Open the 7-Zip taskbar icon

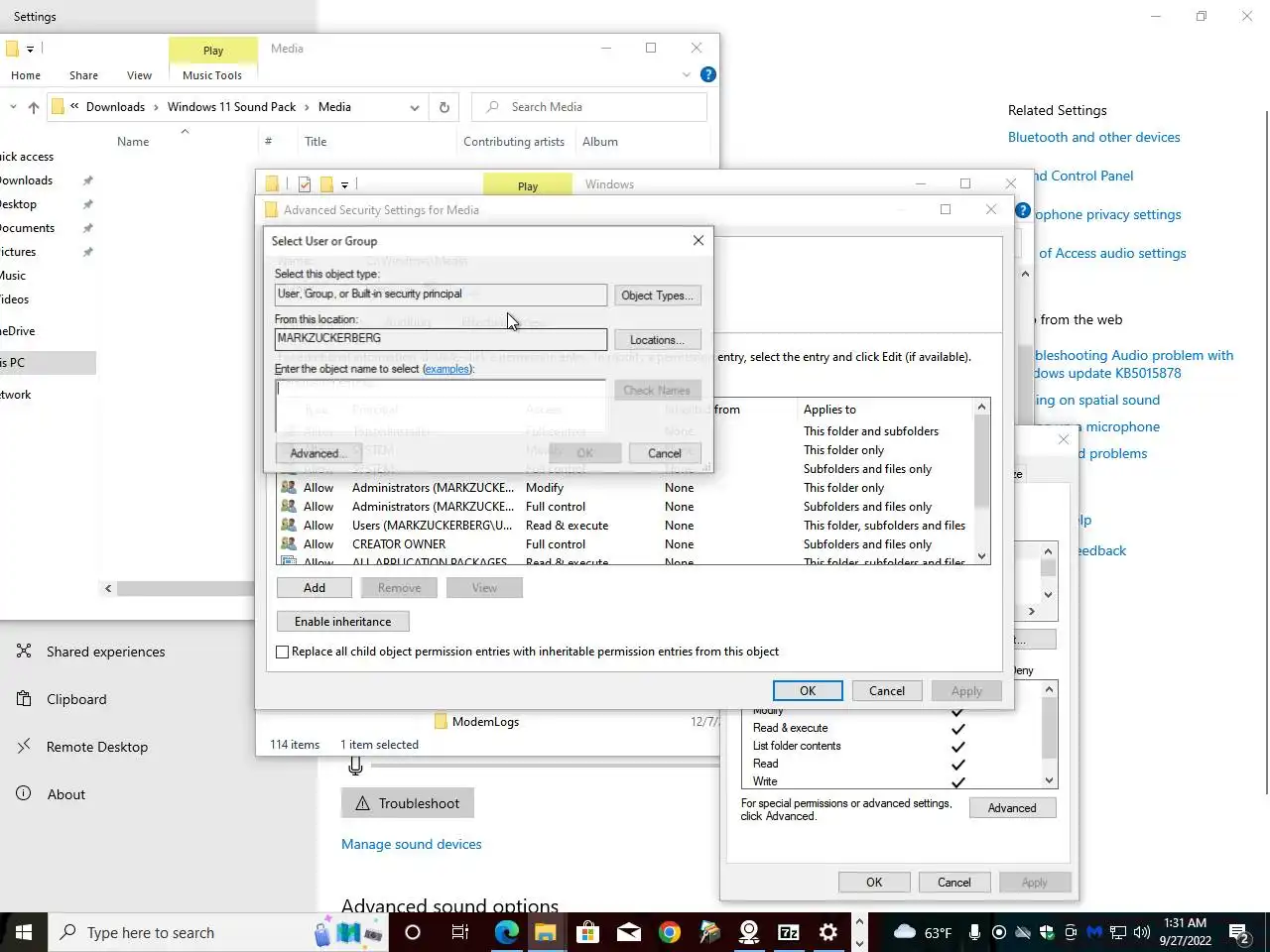[x=789, y=932]
